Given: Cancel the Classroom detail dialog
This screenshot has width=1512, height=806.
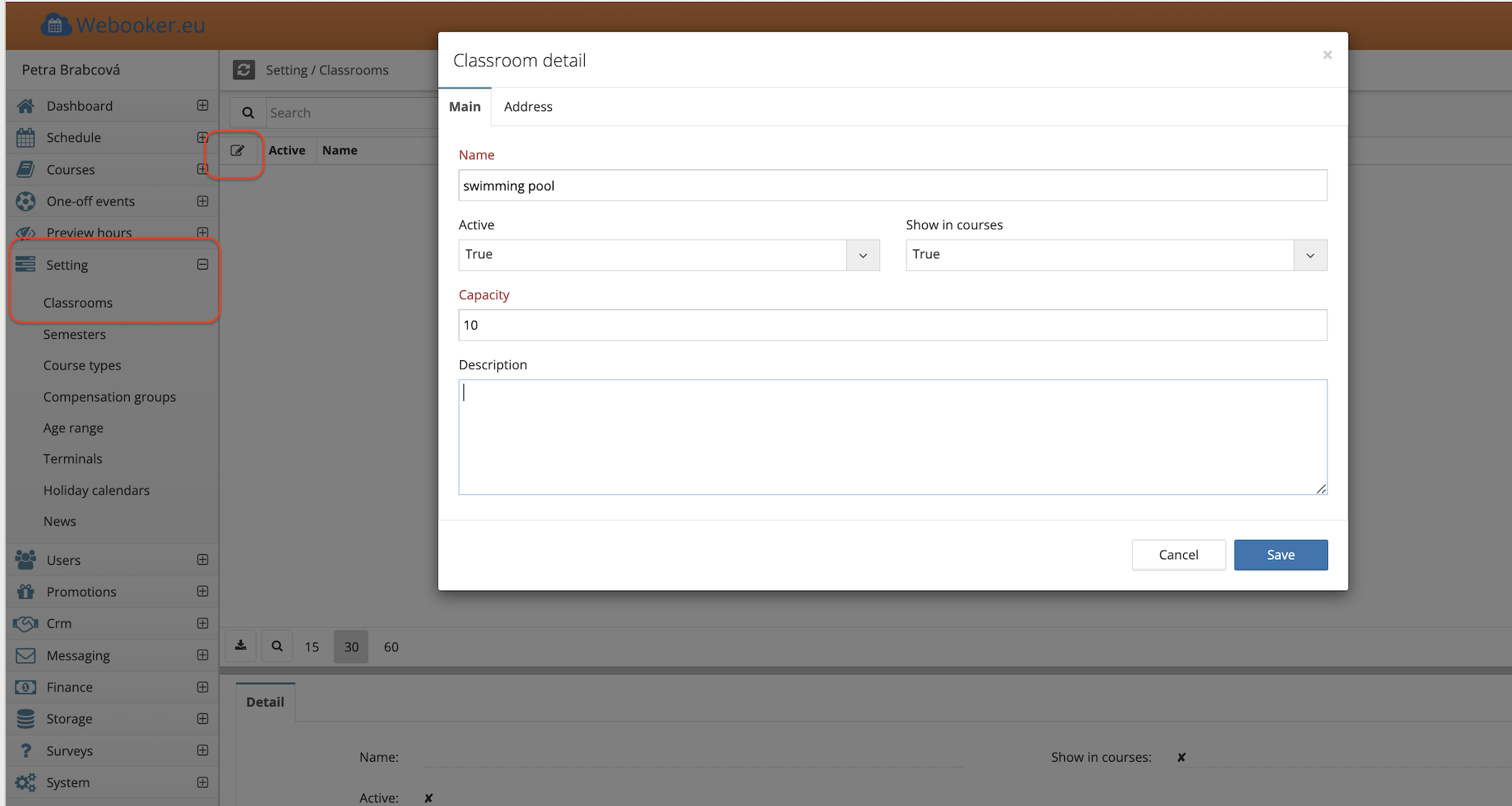Looking at the screenshot, I should [1178, 555].
